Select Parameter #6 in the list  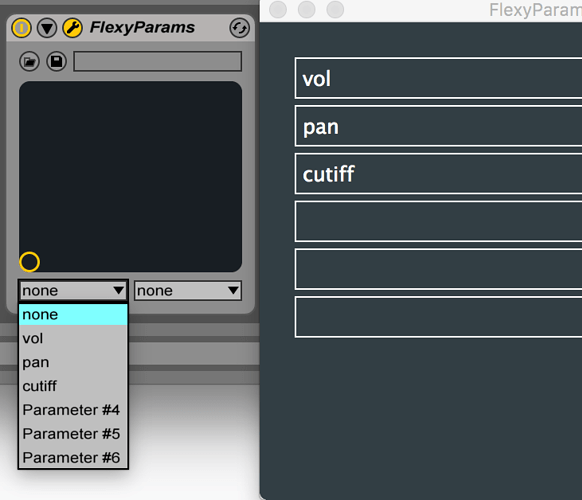coord(73,457)
